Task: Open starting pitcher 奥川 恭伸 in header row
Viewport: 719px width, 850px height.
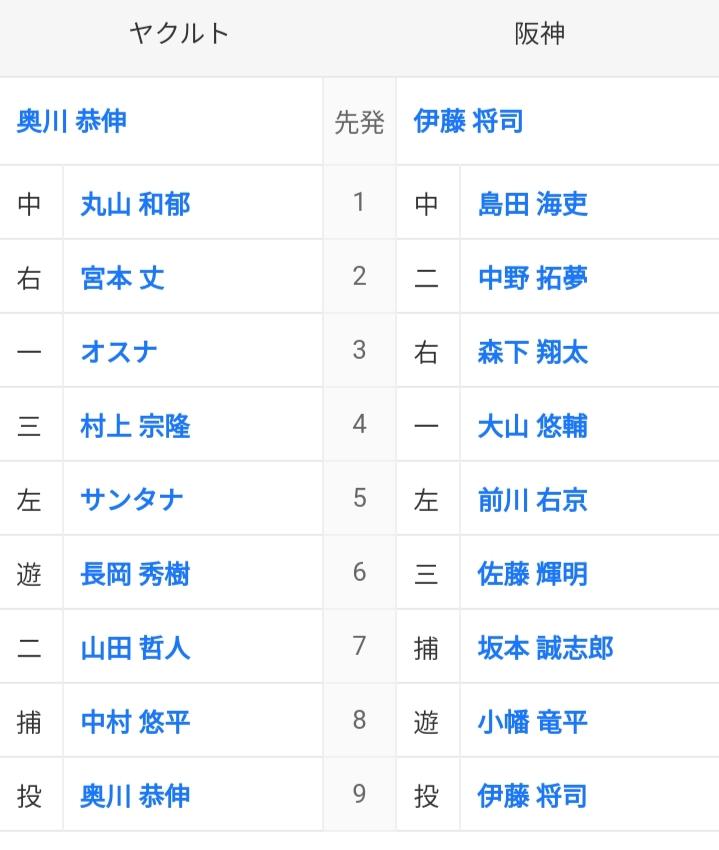Action: tap(72, 121)
